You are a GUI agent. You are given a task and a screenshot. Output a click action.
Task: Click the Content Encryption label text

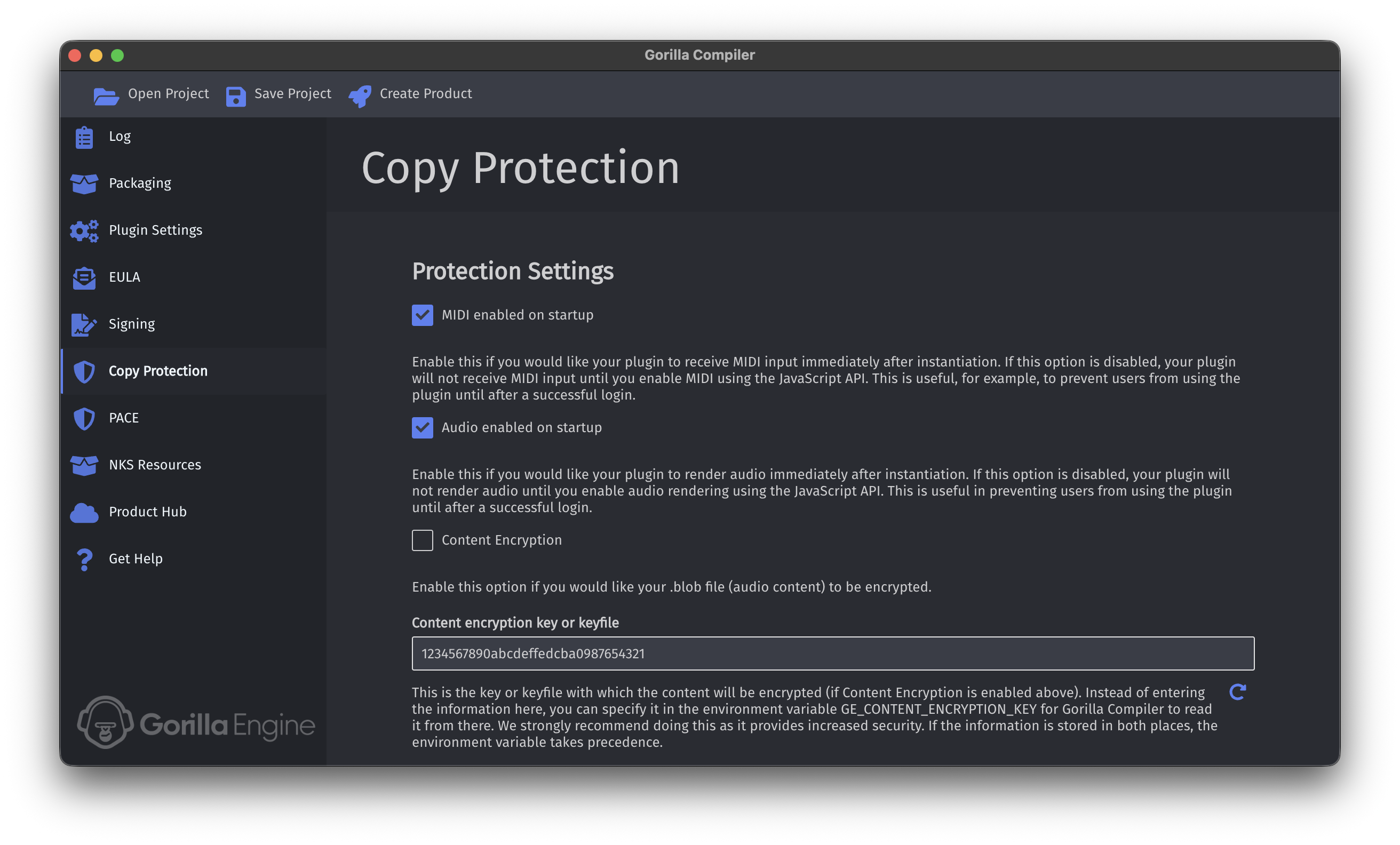[x=502, y=540]
